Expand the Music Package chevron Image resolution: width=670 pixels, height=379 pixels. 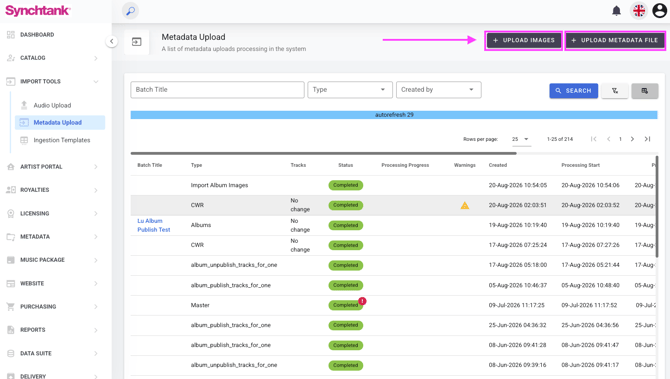coord(96,260)
